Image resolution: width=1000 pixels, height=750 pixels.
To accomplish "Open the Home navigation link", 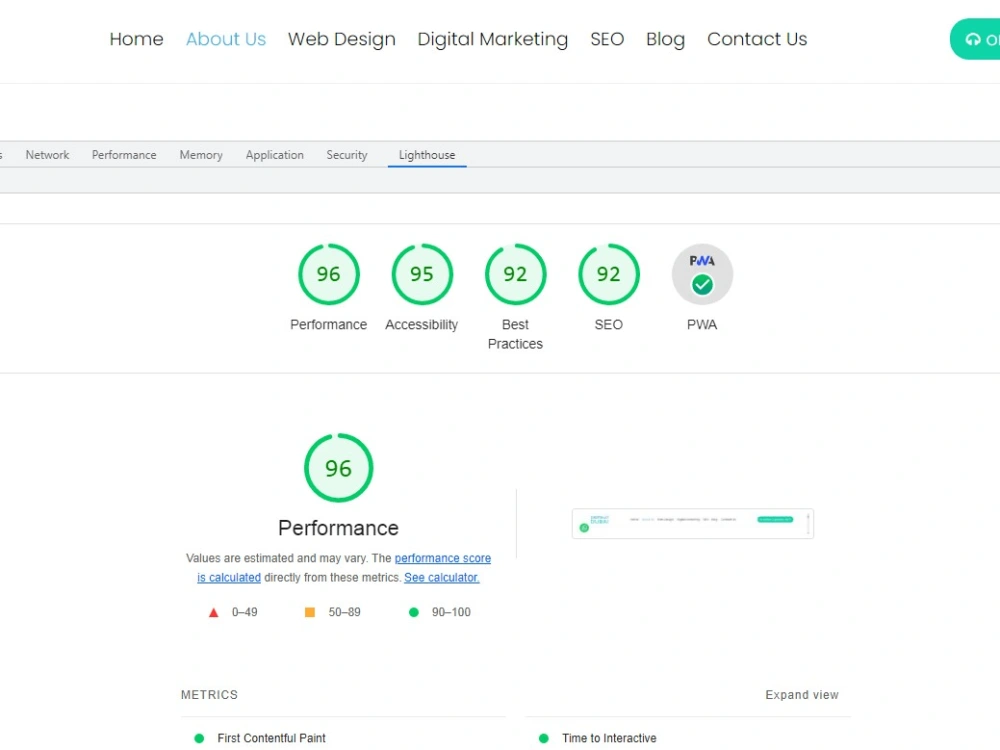I will coord(136,39).
